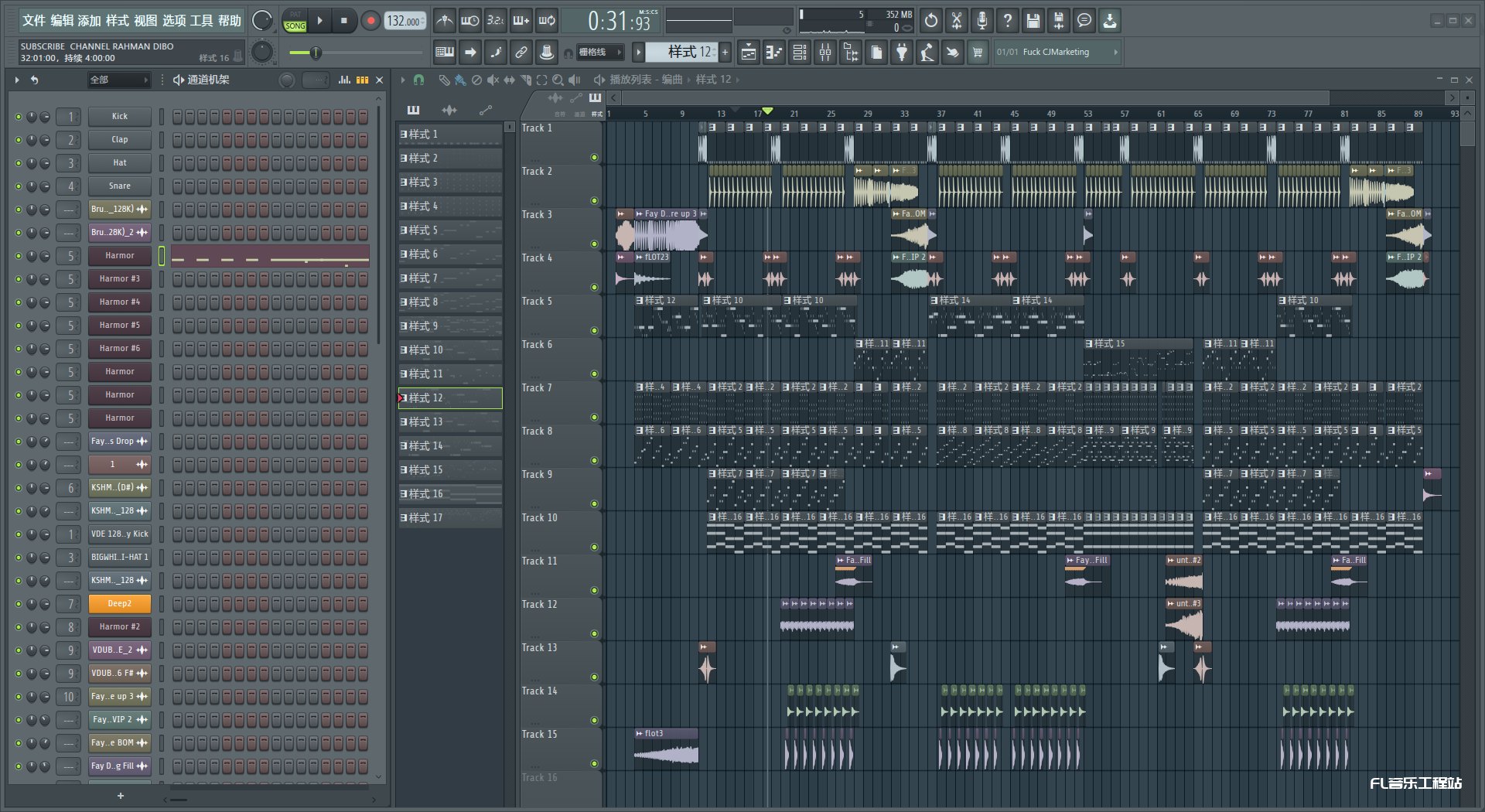
Task: Render project as audio file icon
Action: [1059, 21]
